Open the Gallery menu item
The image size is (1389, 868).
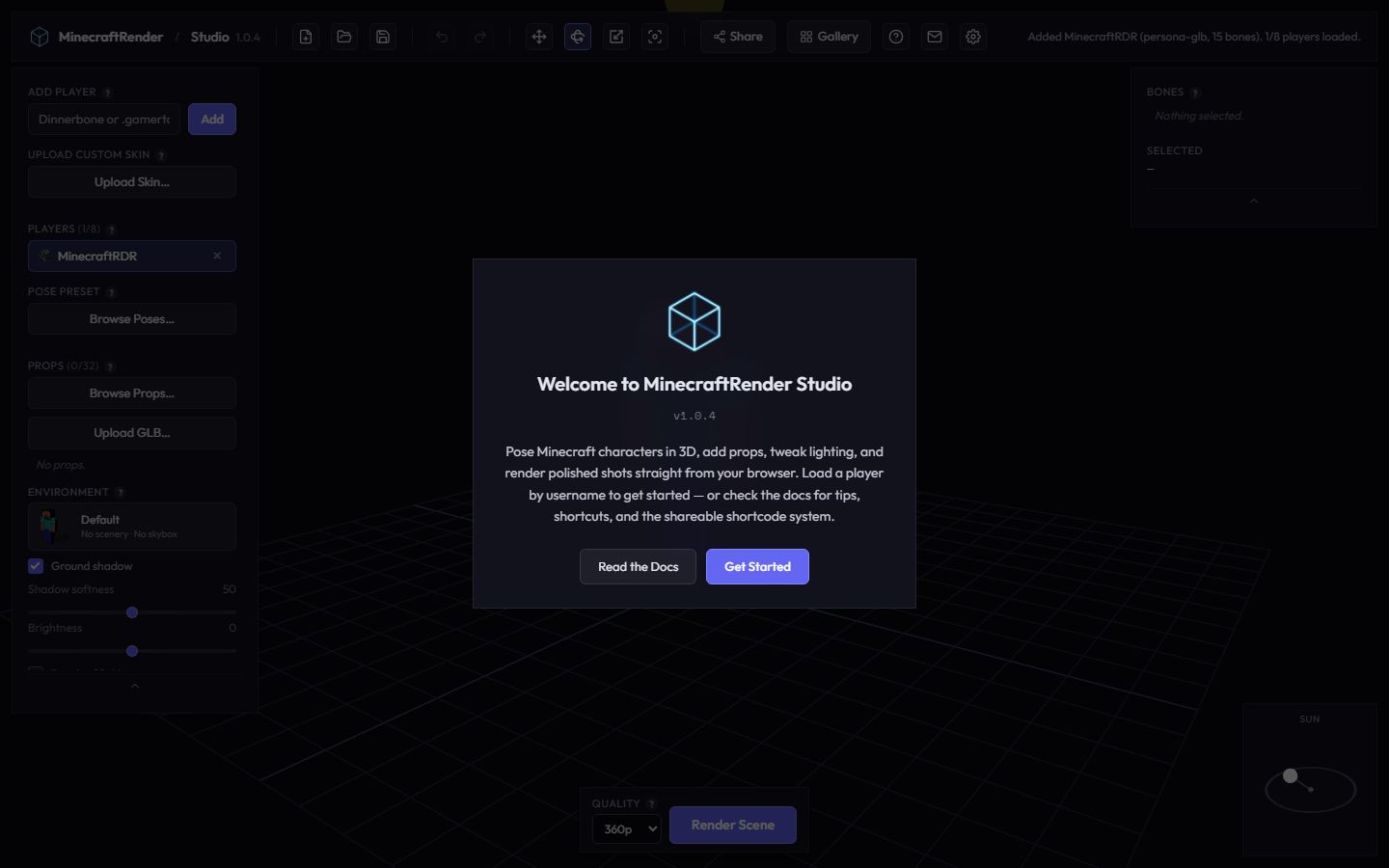[x=829, y=37]
